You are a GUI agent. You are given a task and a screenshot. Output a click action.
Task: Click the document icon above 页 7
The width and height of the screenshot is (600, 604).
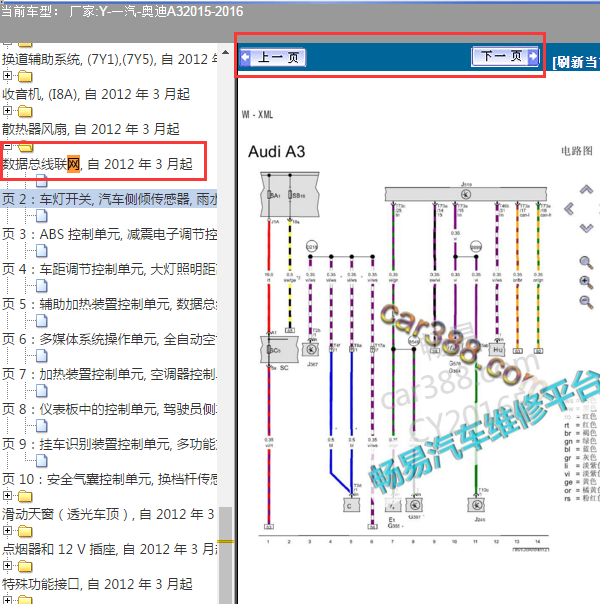pos(42,356)
